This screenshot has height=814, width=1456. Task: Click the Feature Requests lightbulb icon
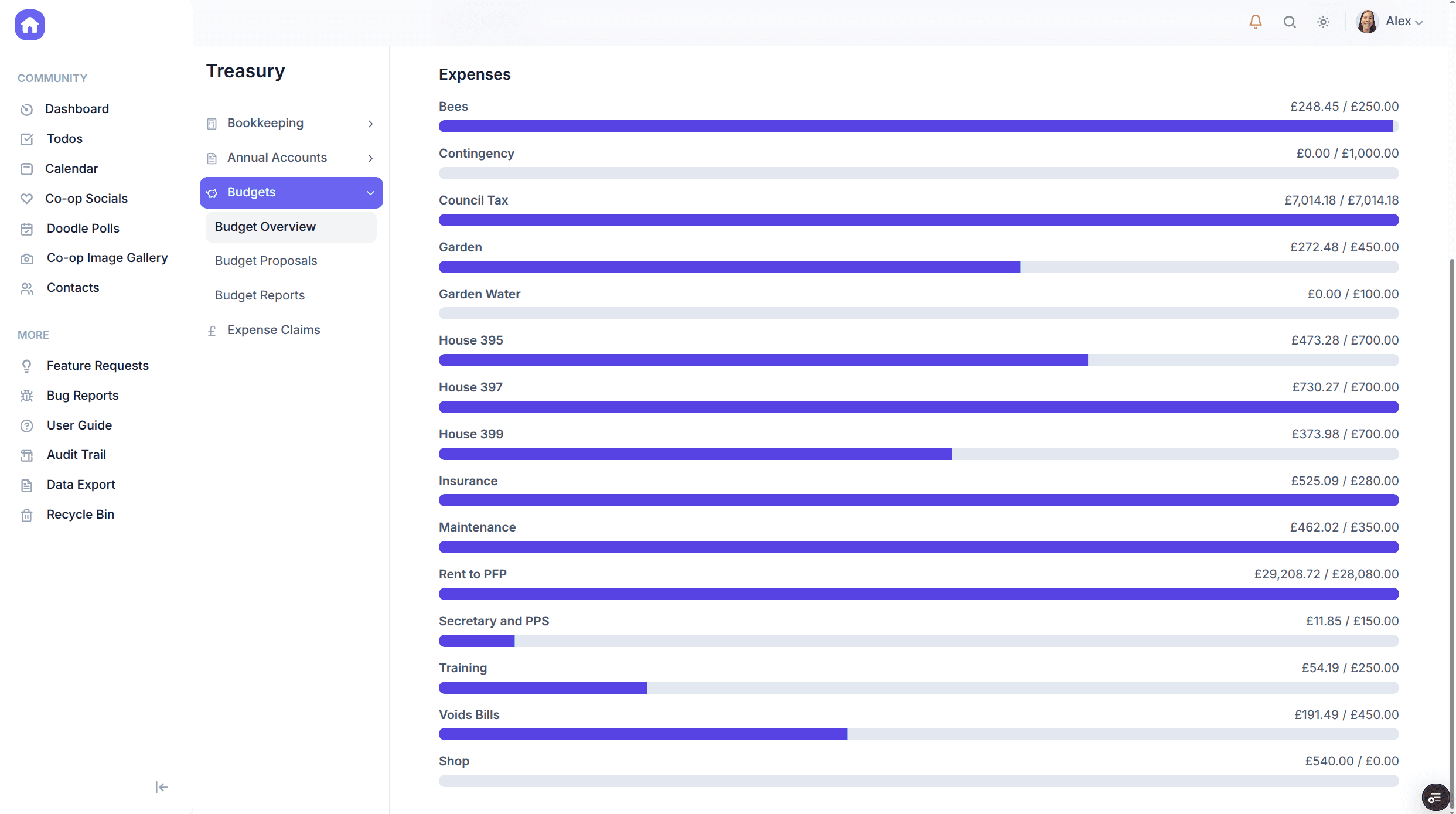[x=27, y=366]
